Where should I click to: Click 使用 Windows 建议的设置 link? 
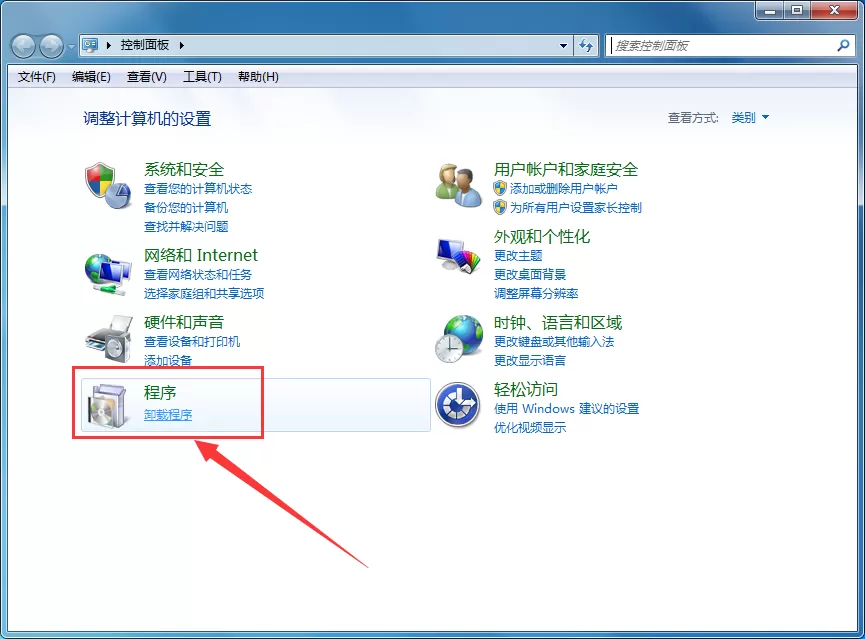pos(567,408)
